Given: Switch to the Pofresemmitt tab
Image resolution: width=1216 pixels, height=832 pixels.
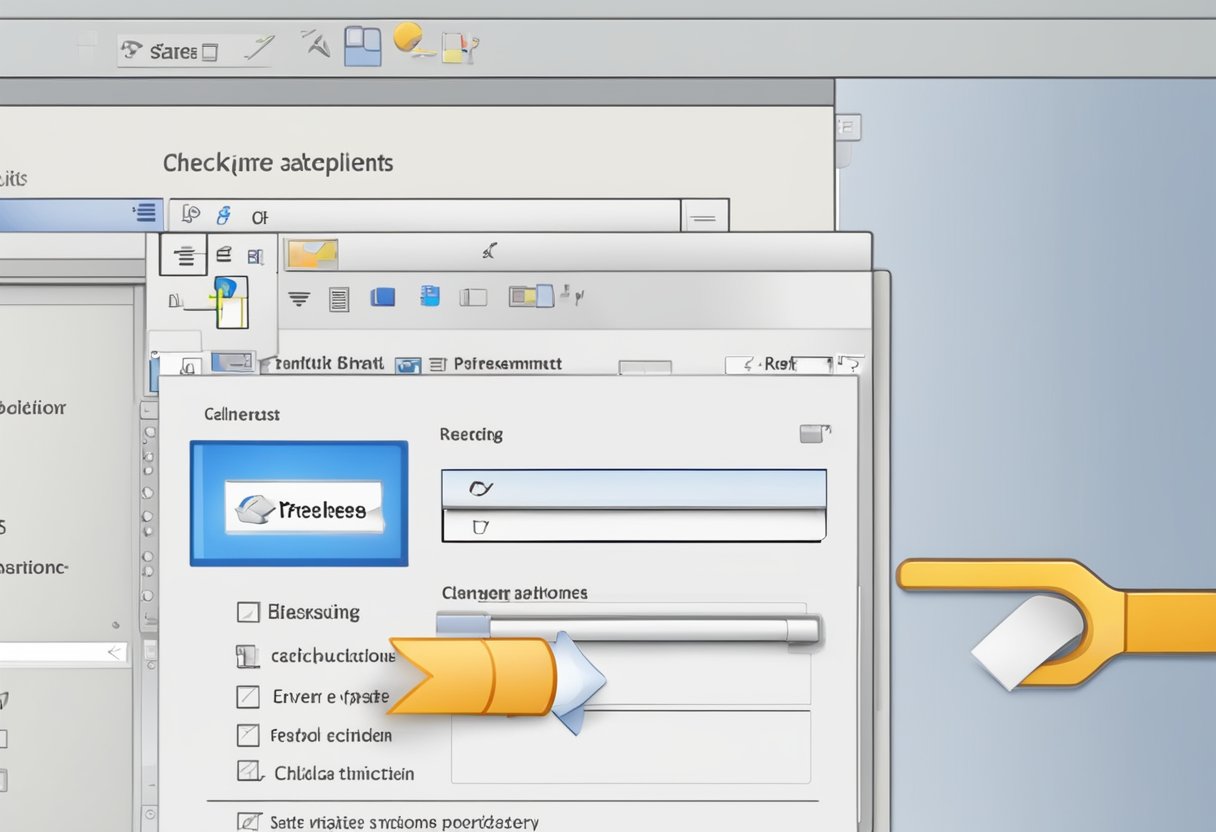Looking at the screenshot, I should click(x=507, y=364).
